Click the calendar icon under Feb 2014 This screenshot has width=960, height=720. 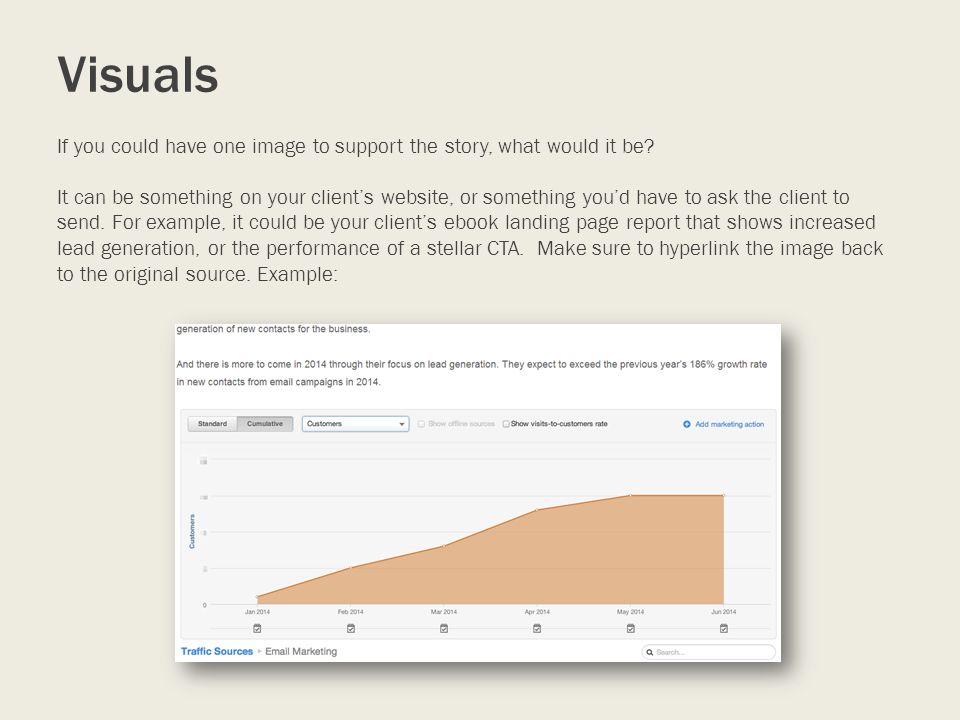click(x=351, y=628)
